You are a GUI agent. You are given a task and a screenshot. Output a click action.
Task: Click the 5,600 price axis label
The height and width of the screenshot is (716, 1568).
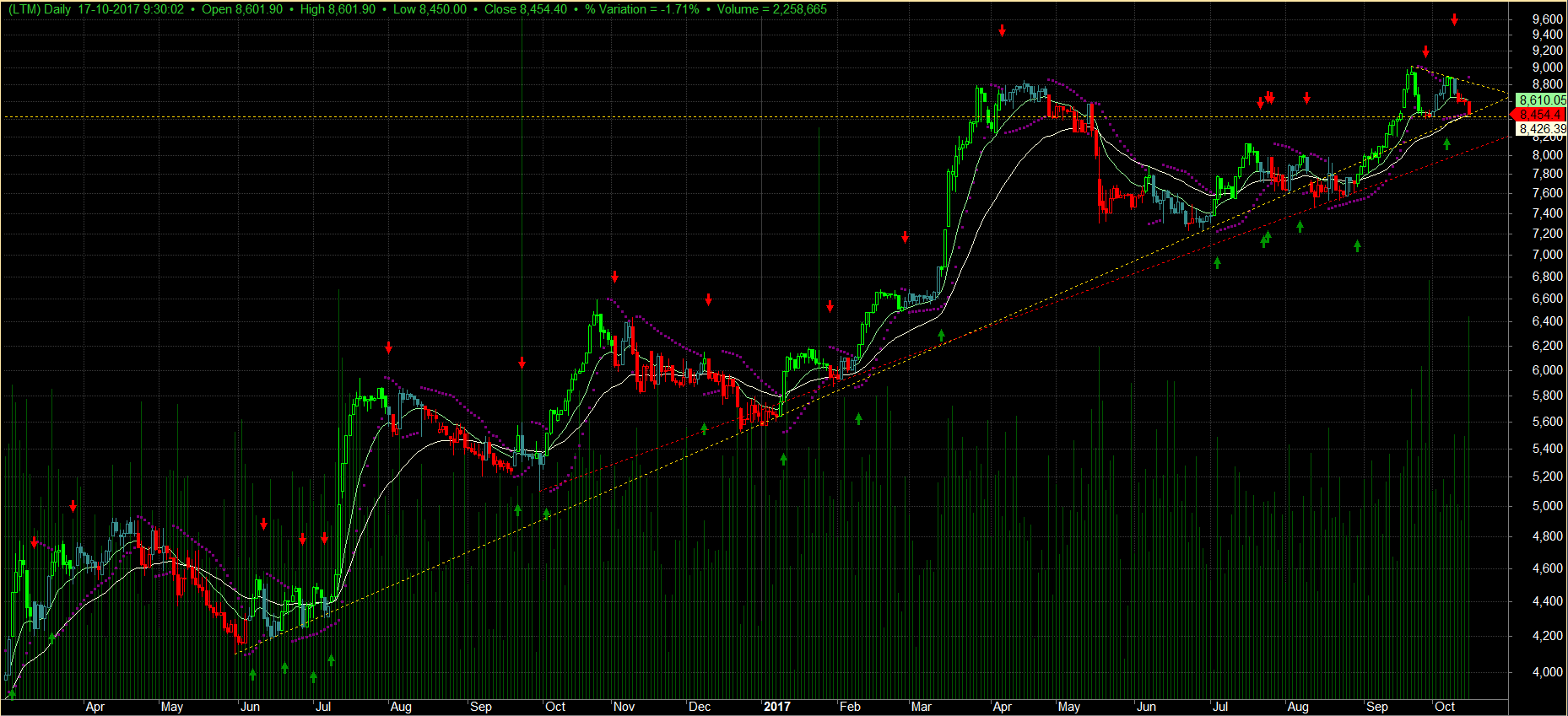pos(1547,422)
